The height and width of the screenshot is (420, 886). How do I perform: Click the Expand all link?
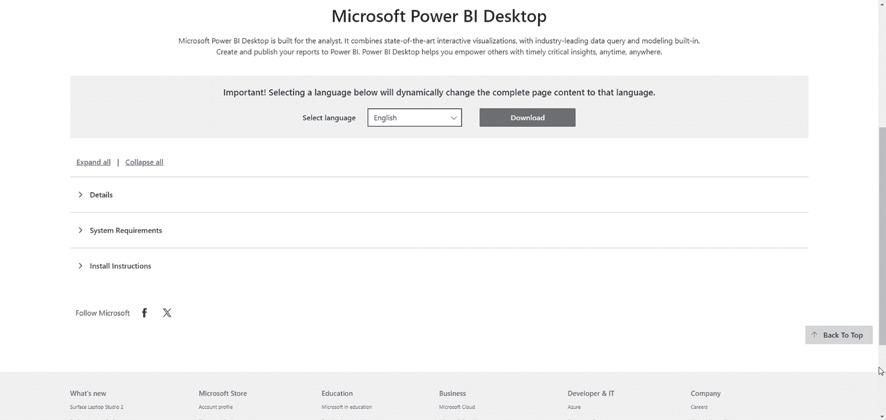pos(93,162)
